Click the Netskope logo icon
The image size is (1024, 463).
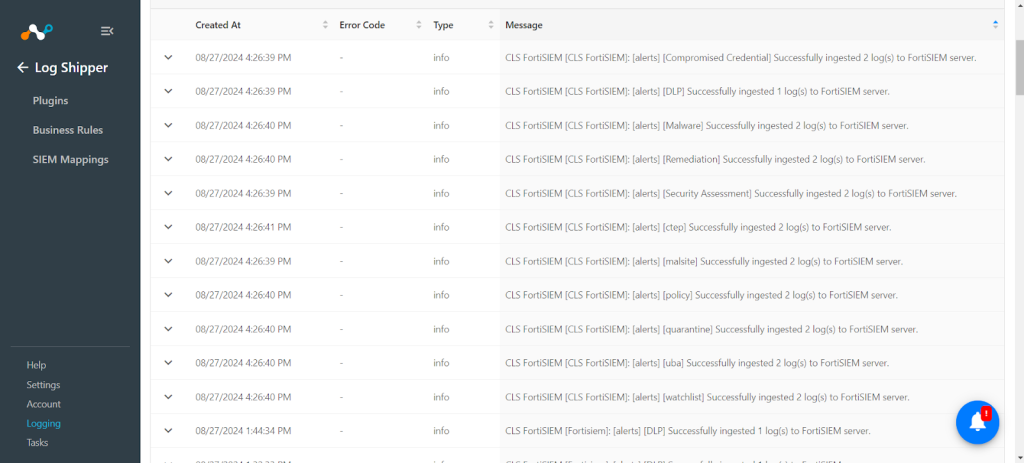pos(37,31)
